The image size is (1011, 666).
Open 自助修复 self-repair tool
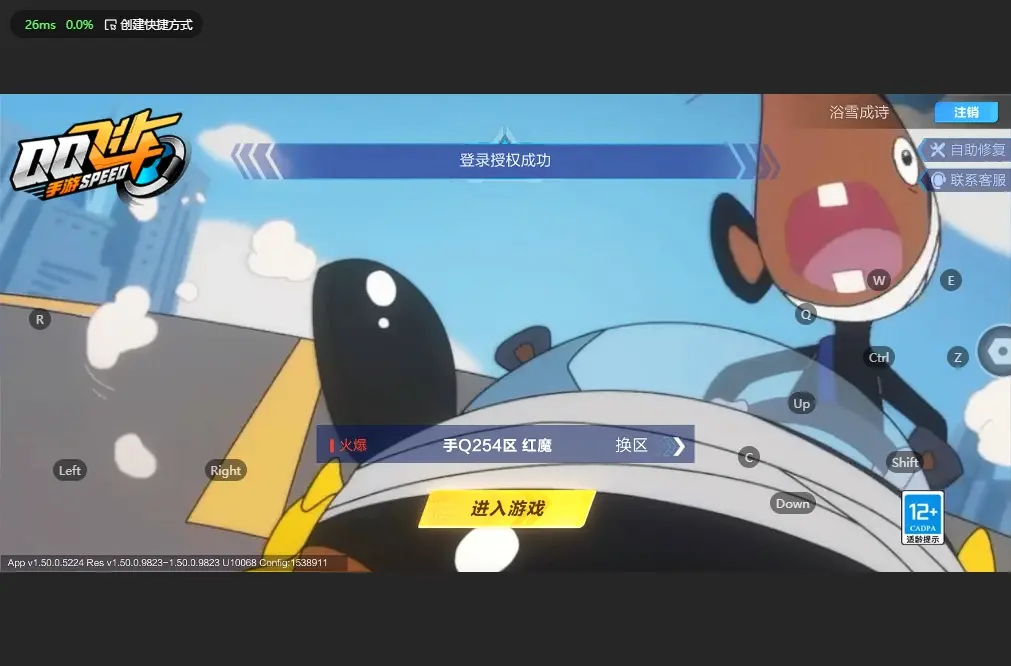coord(967,150)
